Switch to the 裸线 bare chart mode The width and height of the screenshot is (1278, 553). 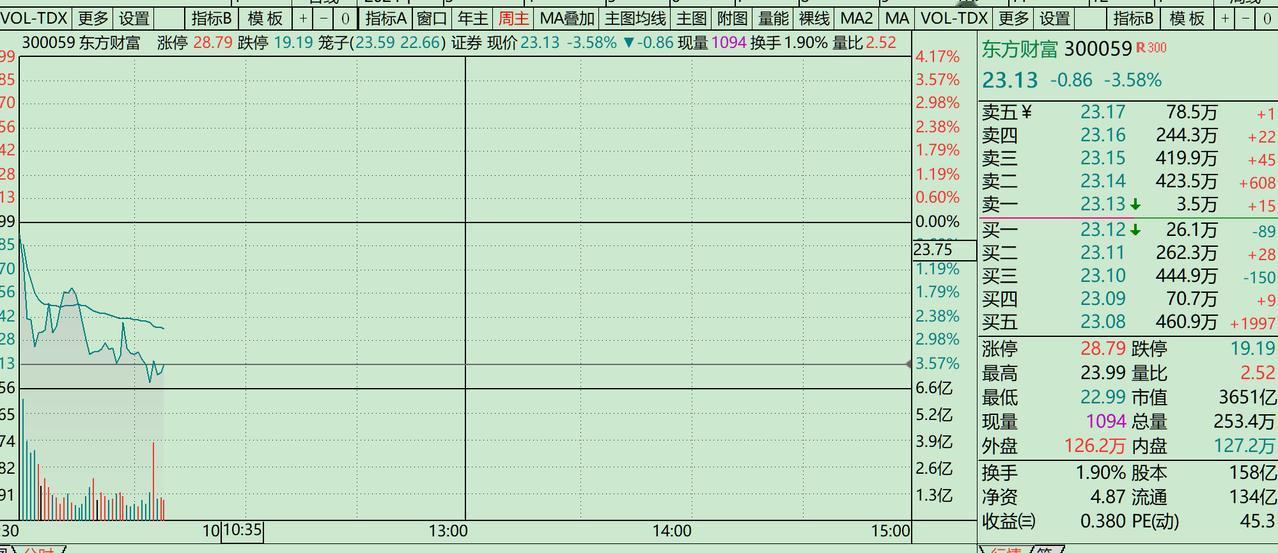tap(815, 18)
